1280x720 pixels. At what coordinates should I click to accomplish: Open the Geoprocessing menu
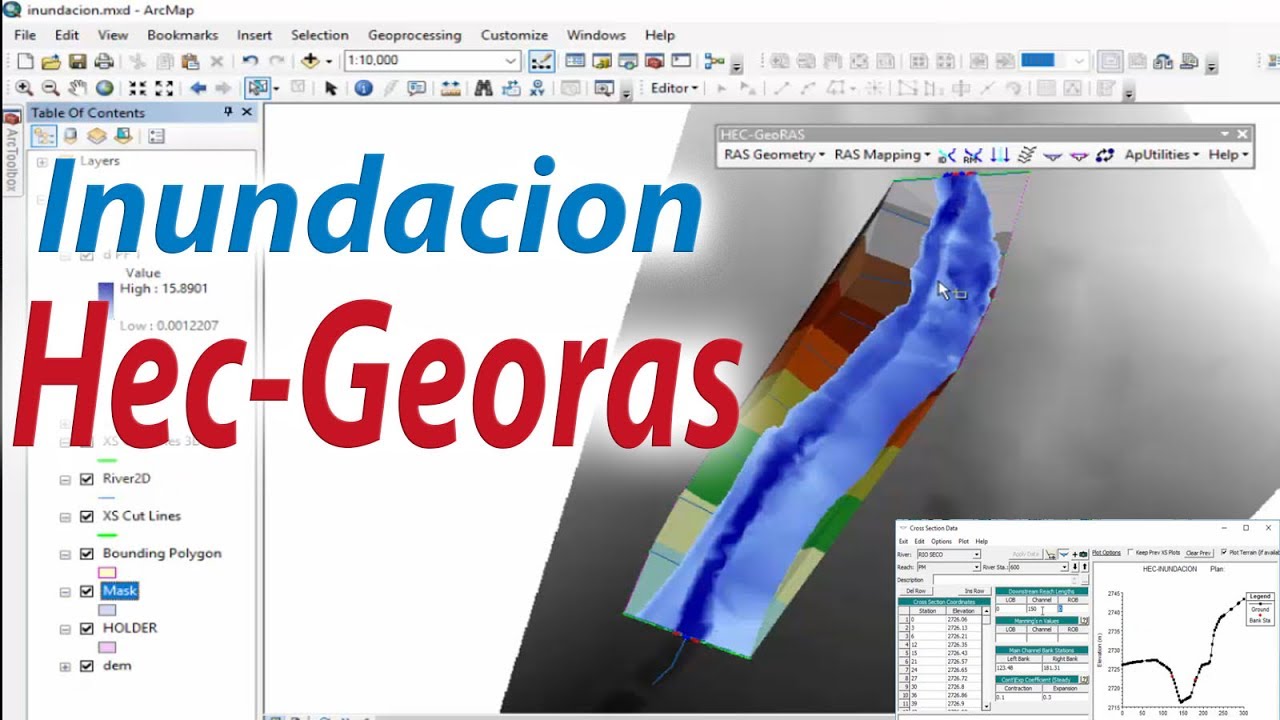pos(414,35)
